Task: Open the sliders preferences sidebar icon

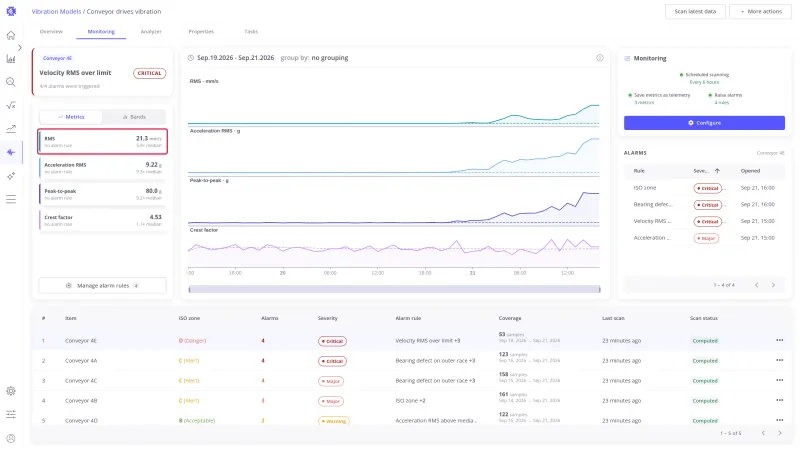Action: pos(11,414)
